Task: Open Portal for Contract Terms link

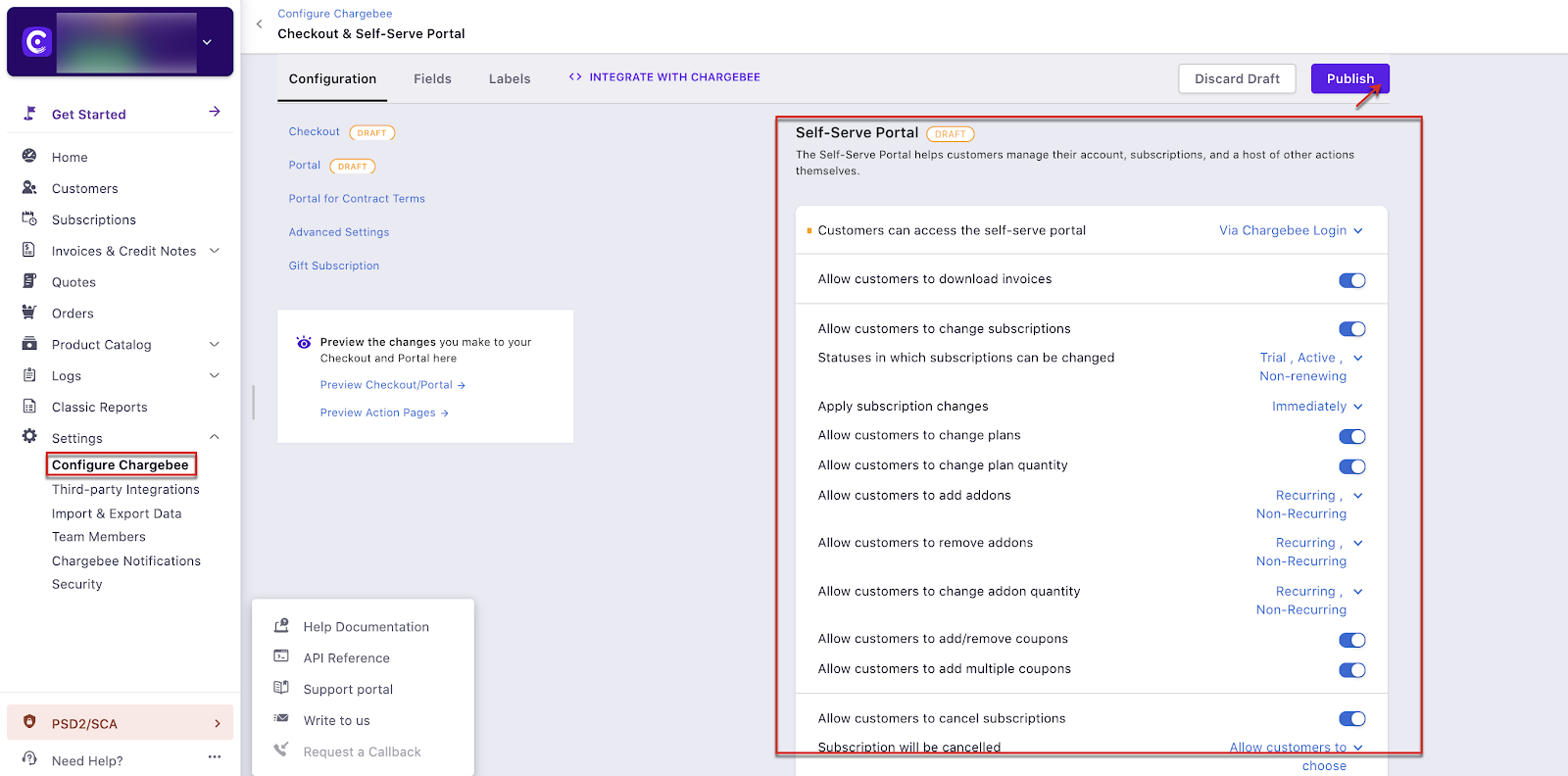Action: pyautogui.click(x=357, y=198)
